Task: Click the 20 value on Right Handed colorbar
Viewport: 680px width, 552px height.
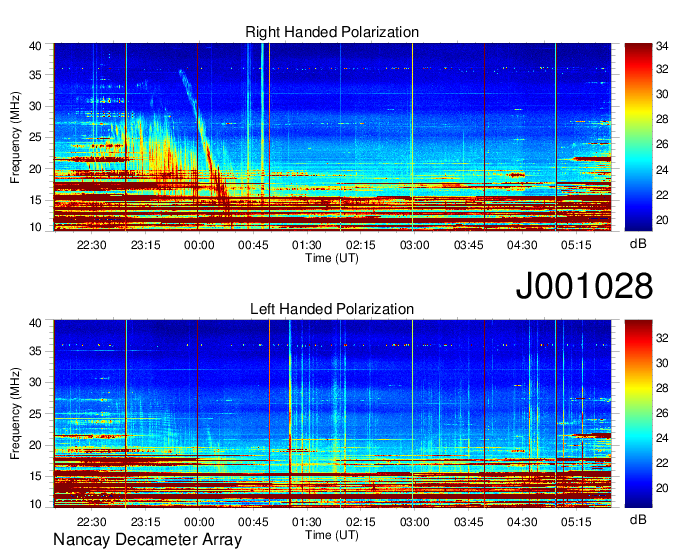Action: click(662, 220)
